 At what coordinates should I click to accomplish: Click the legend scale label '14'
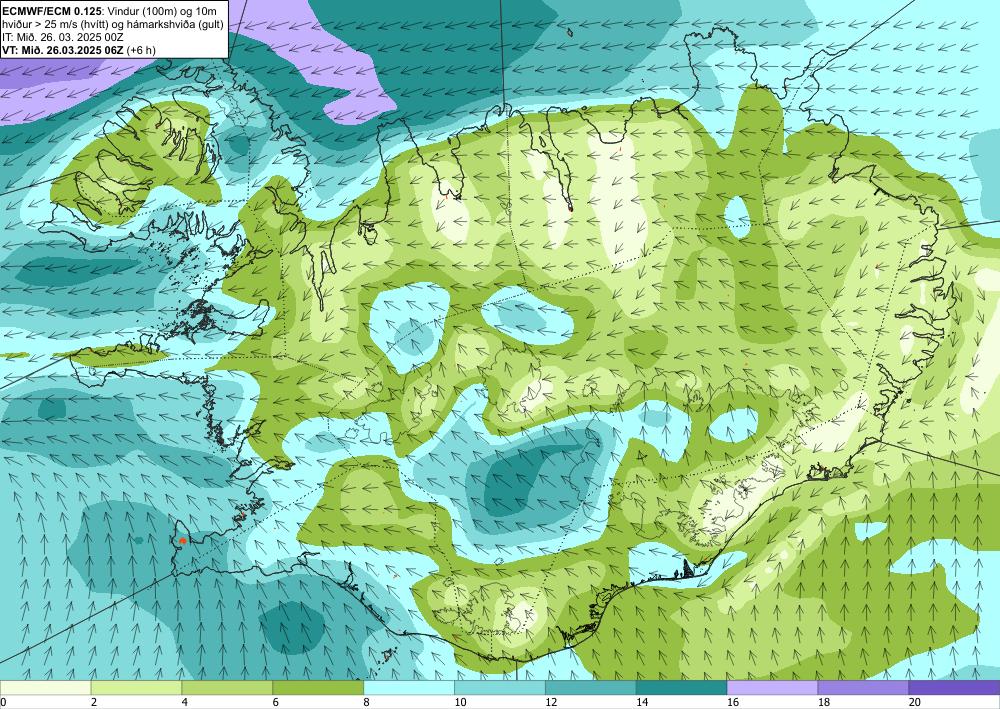pos(642,702)
